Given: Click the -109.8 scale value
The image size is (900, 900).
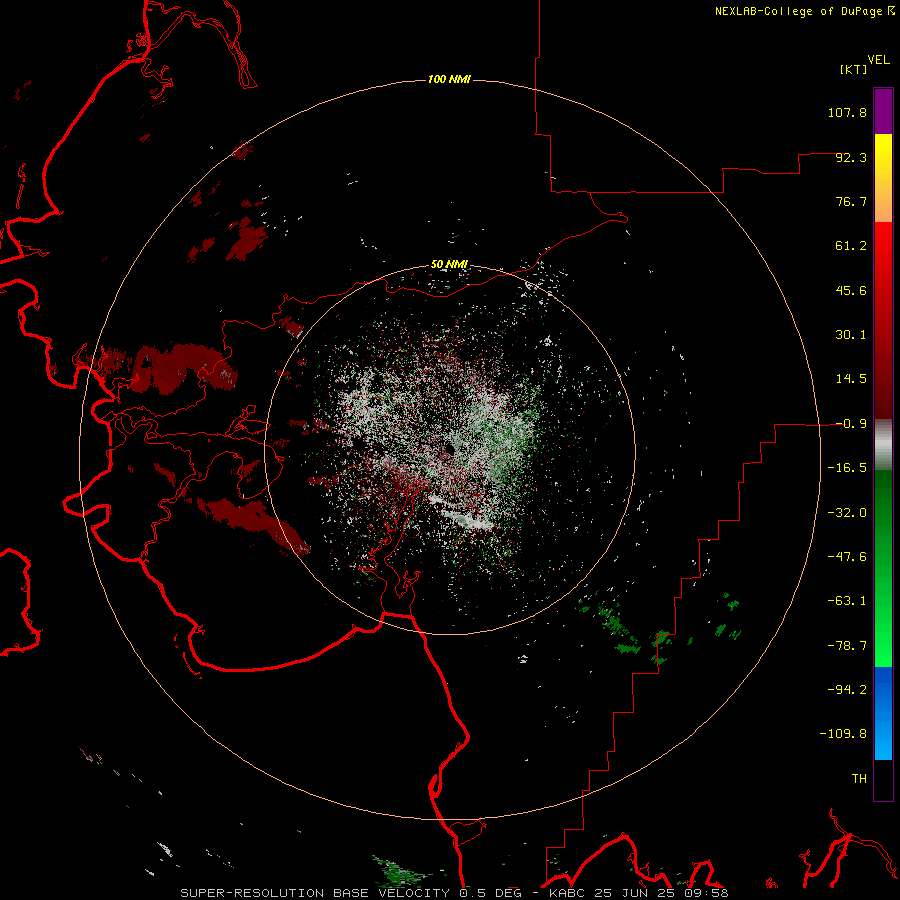Looking at the screenshot, I should click(x=843, y=734).
